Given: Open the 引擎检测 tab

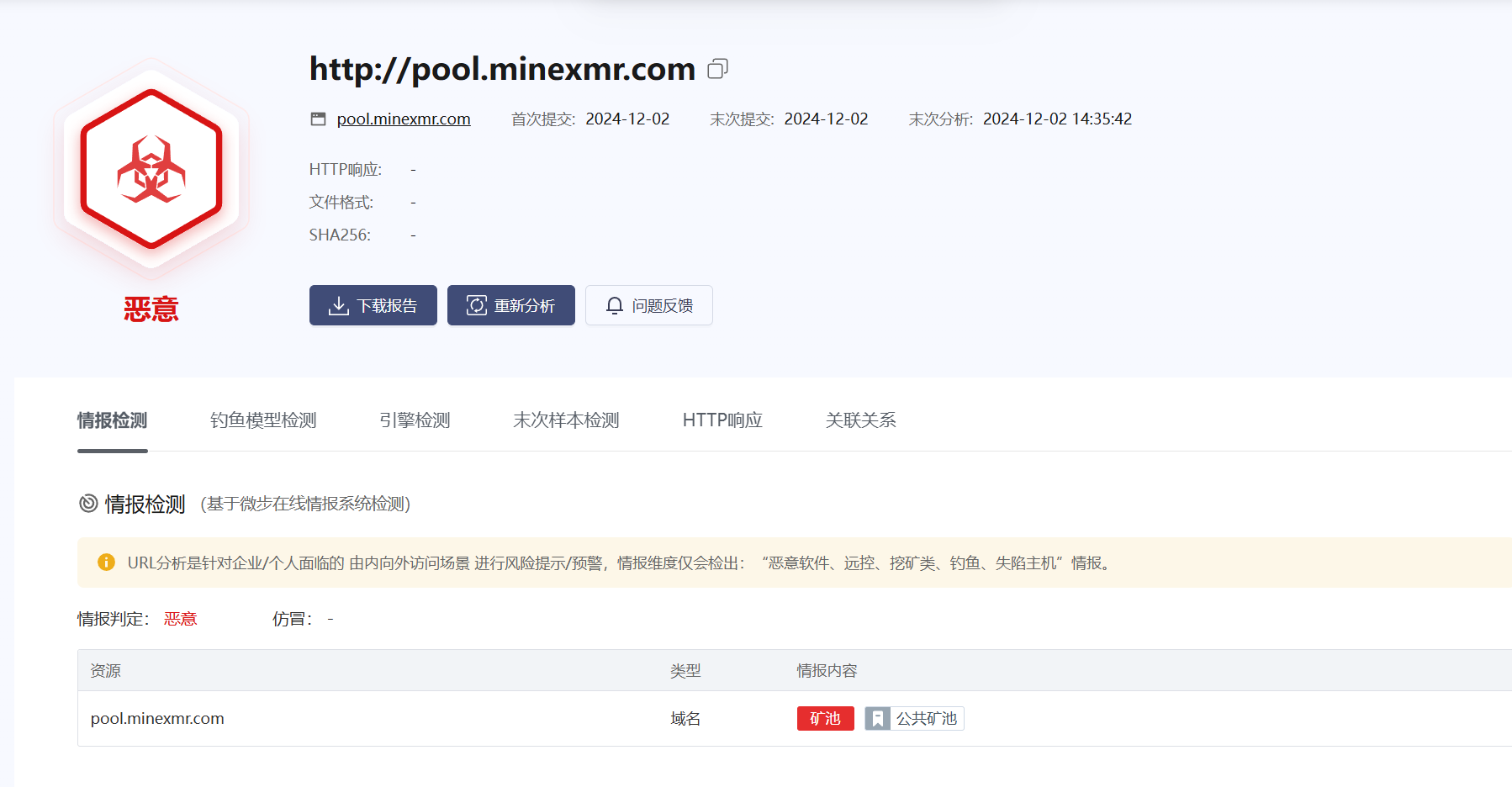Looking at the screenshot, I should 415,420.
